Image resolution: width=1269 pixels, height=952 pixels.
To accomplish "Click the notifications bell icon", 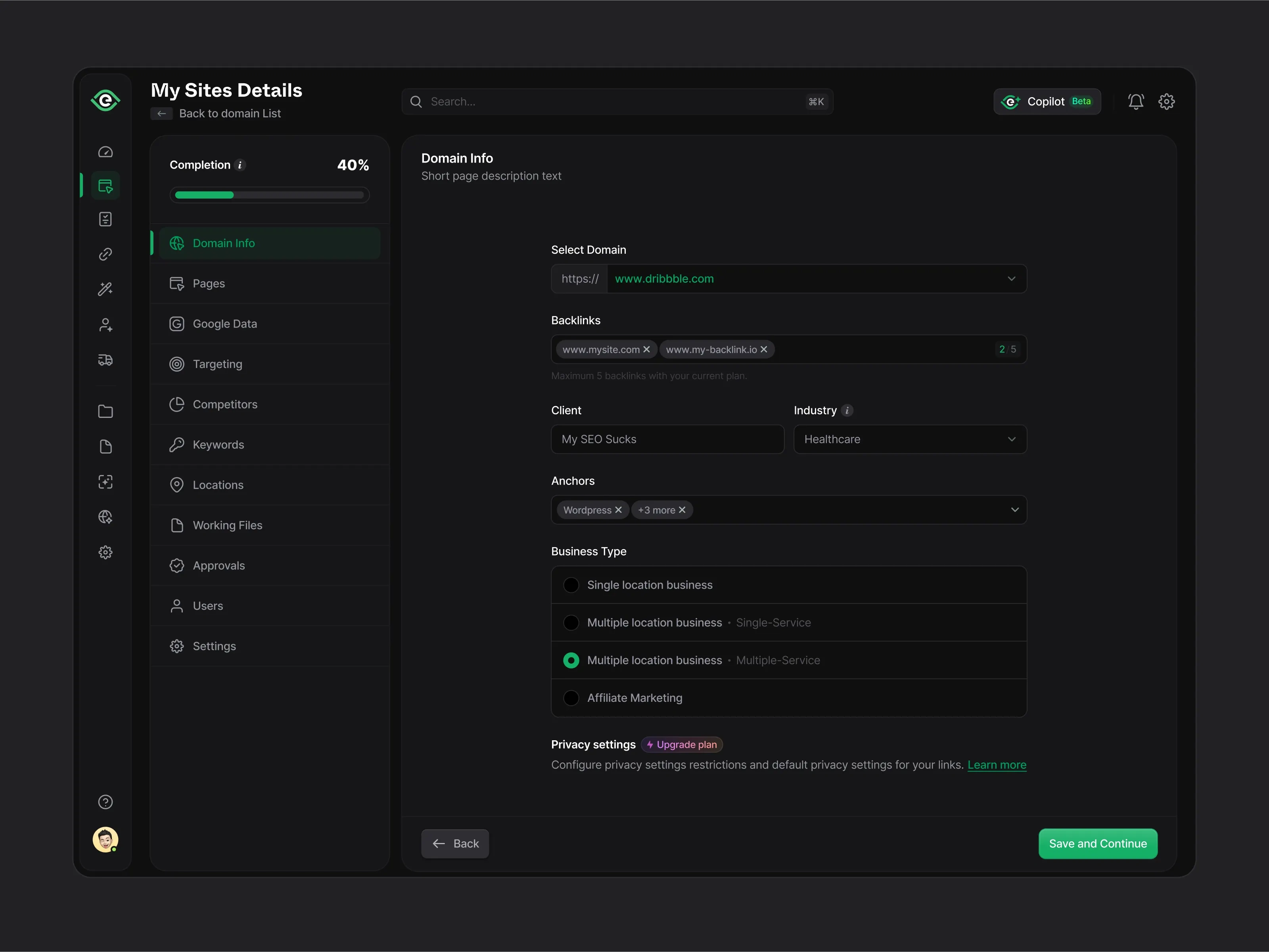I will tap(1135, 102).
